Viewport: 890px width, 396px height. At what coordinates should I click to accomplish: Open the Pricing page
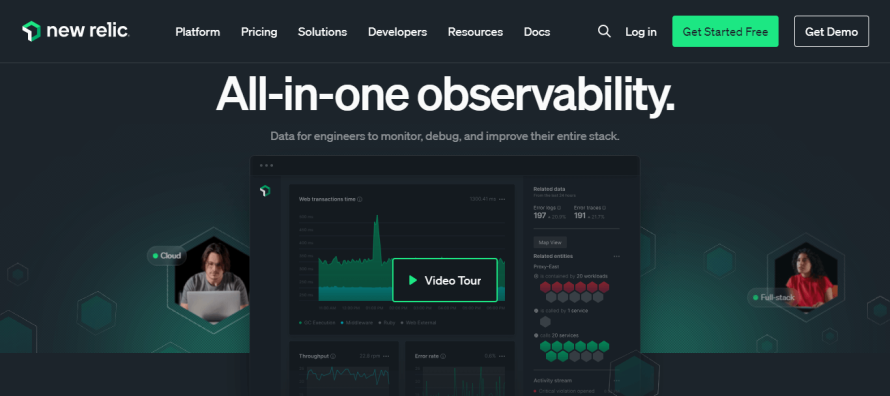pyautogui.click(x=259, y=32)
